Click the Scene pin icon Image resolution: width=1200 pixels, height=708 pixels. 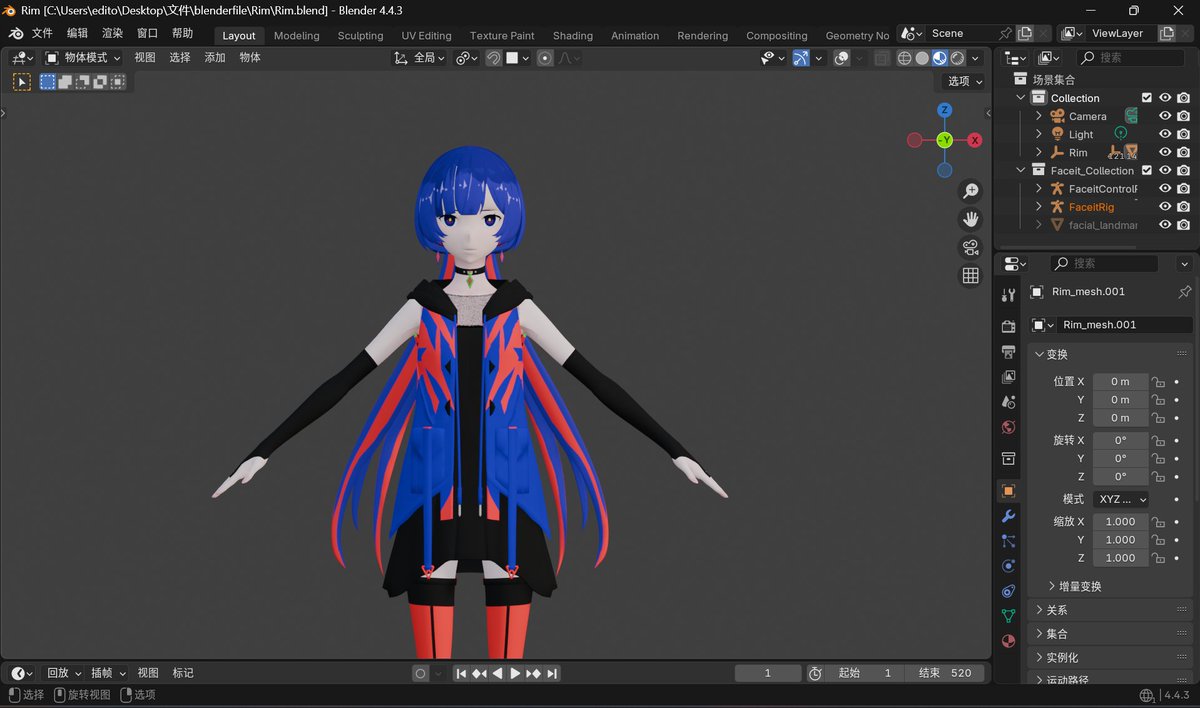1005,33
